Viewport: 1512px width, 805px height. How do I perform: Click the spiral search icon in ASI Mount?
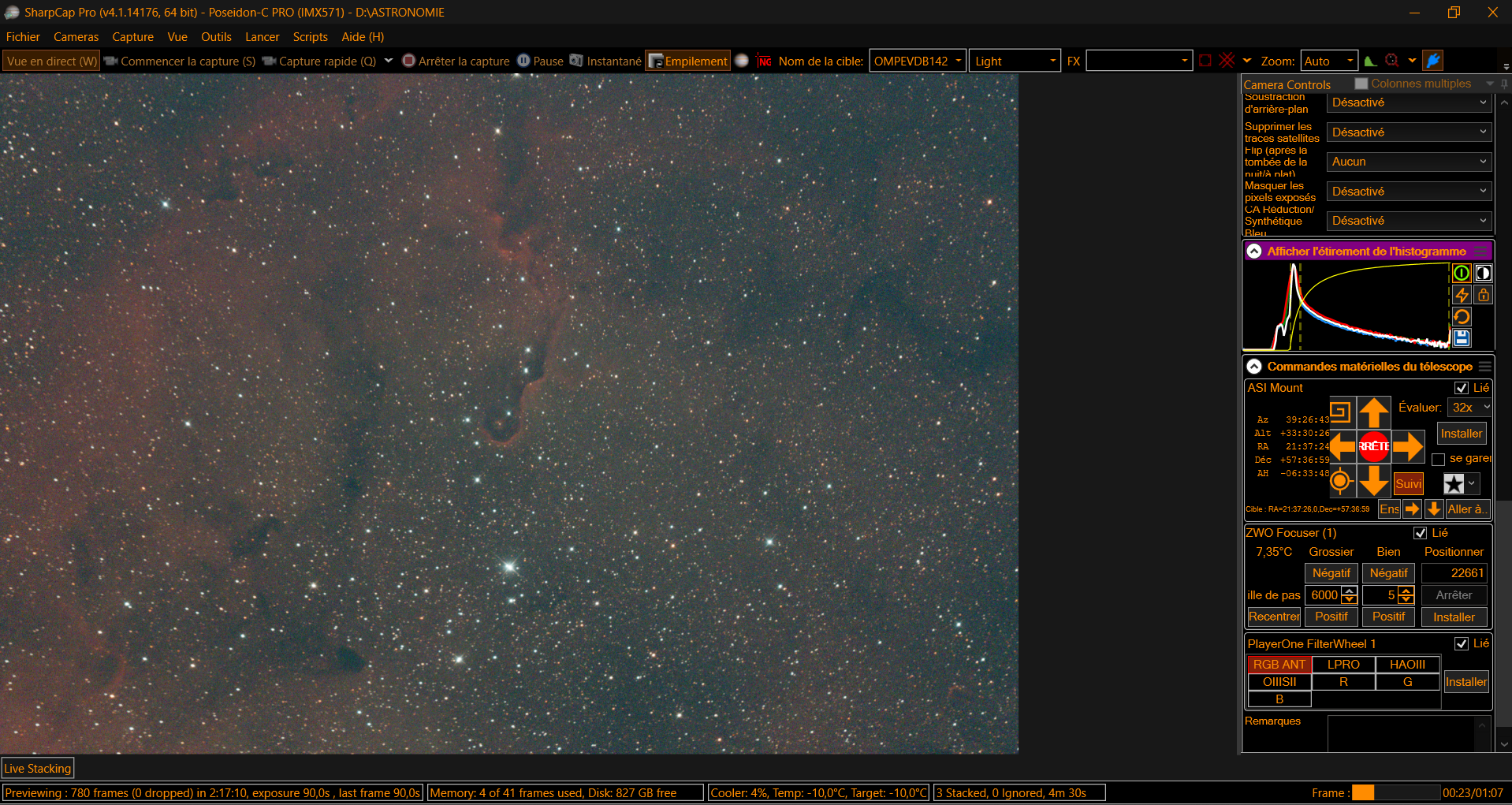pos(1340,412)
